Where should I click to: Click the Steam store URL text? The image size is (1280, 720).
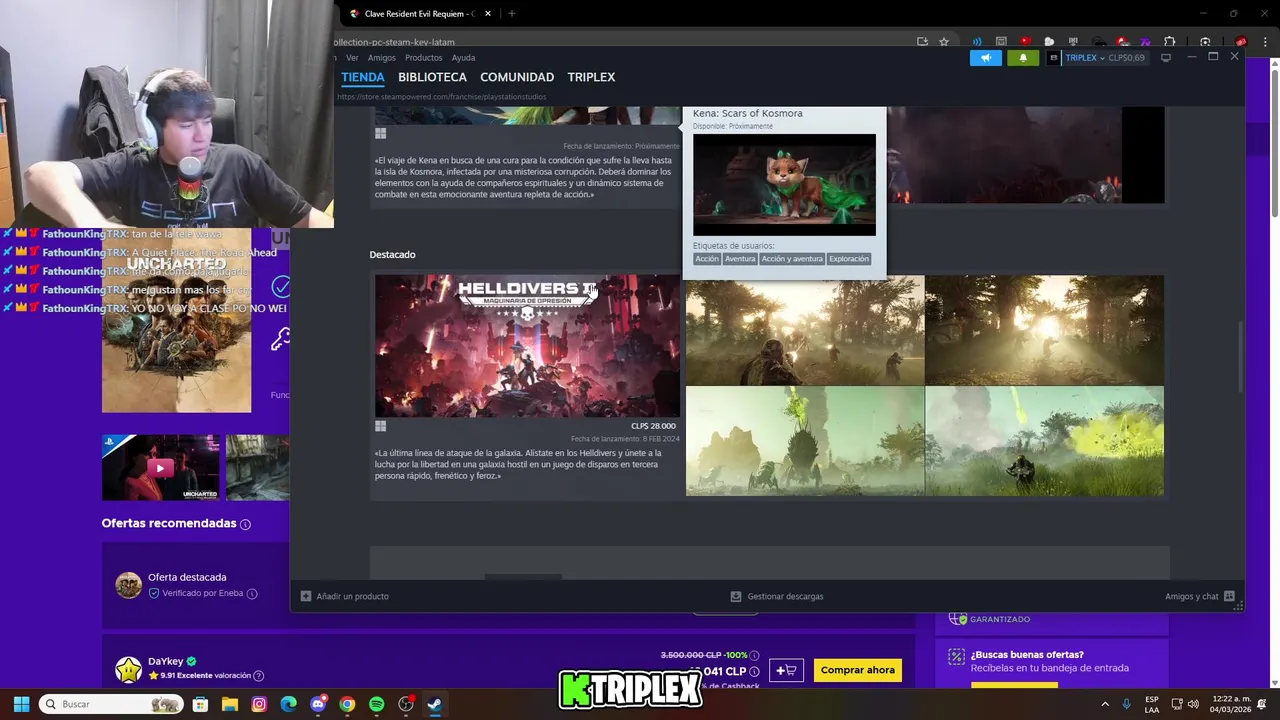(x=442, y=97)
